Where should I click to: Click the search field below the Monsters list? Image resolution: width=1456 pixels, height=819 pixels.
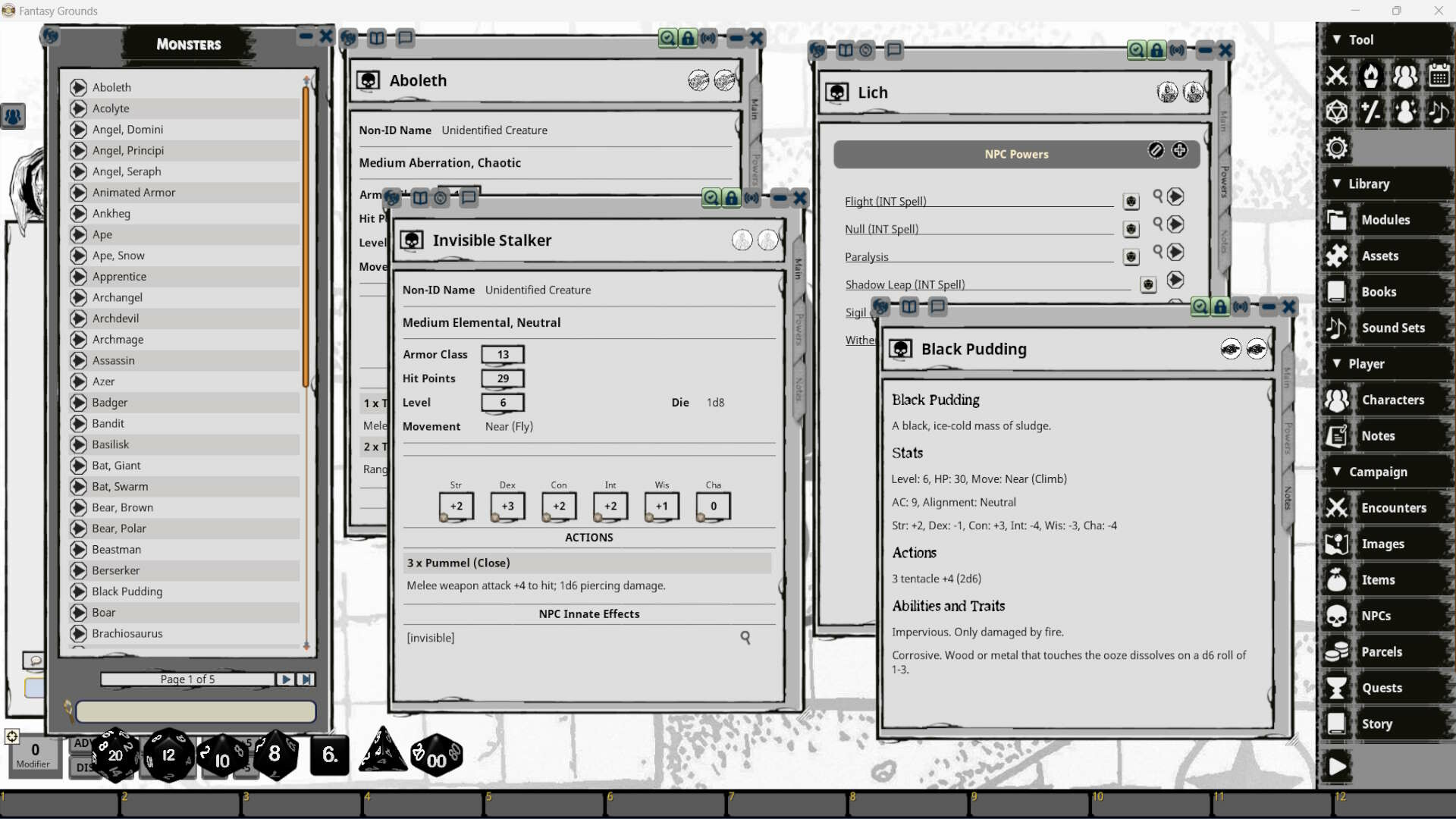tap(195, 711)
